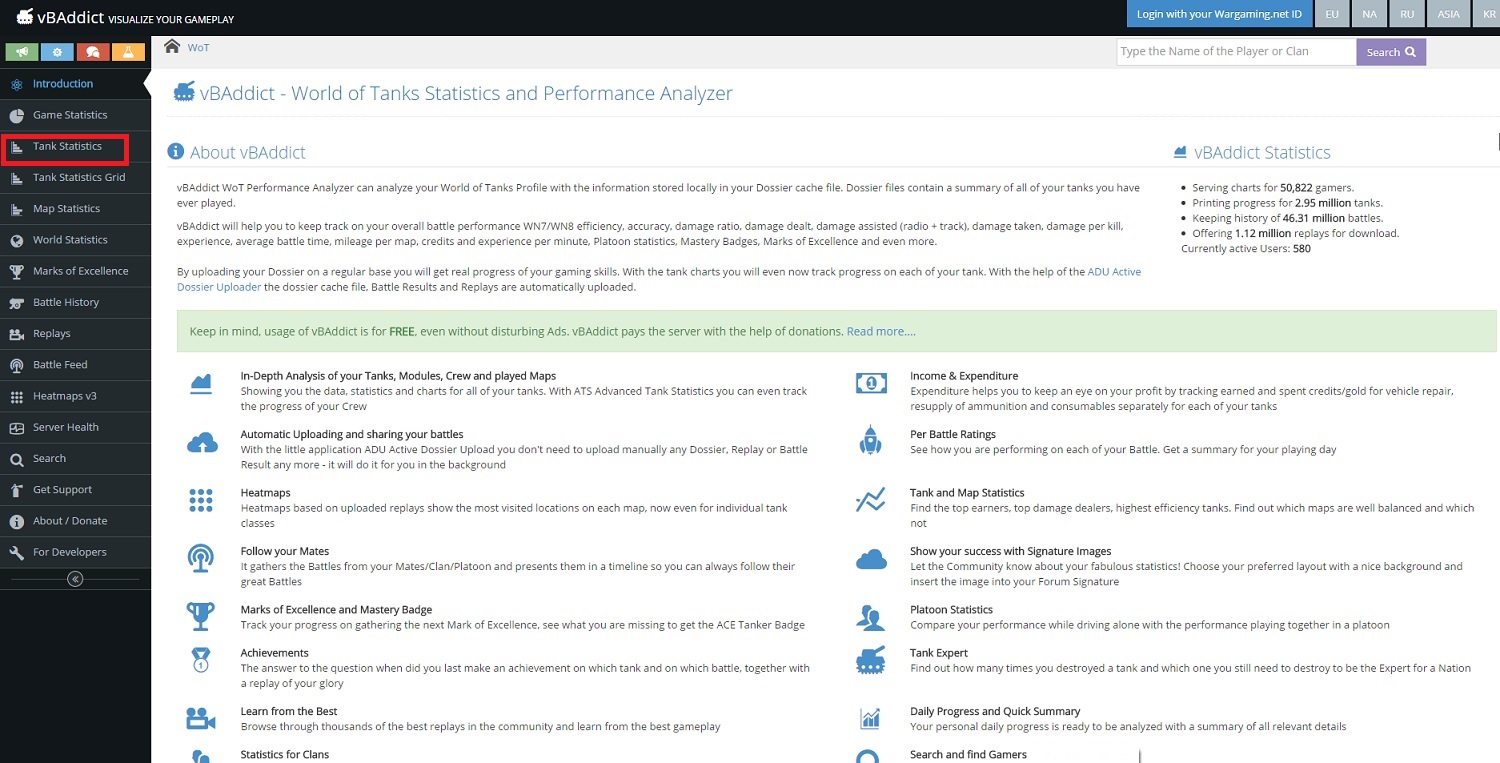
Task: Click the Heatmaps grid icon in features list
Action: tap(201, 501)
